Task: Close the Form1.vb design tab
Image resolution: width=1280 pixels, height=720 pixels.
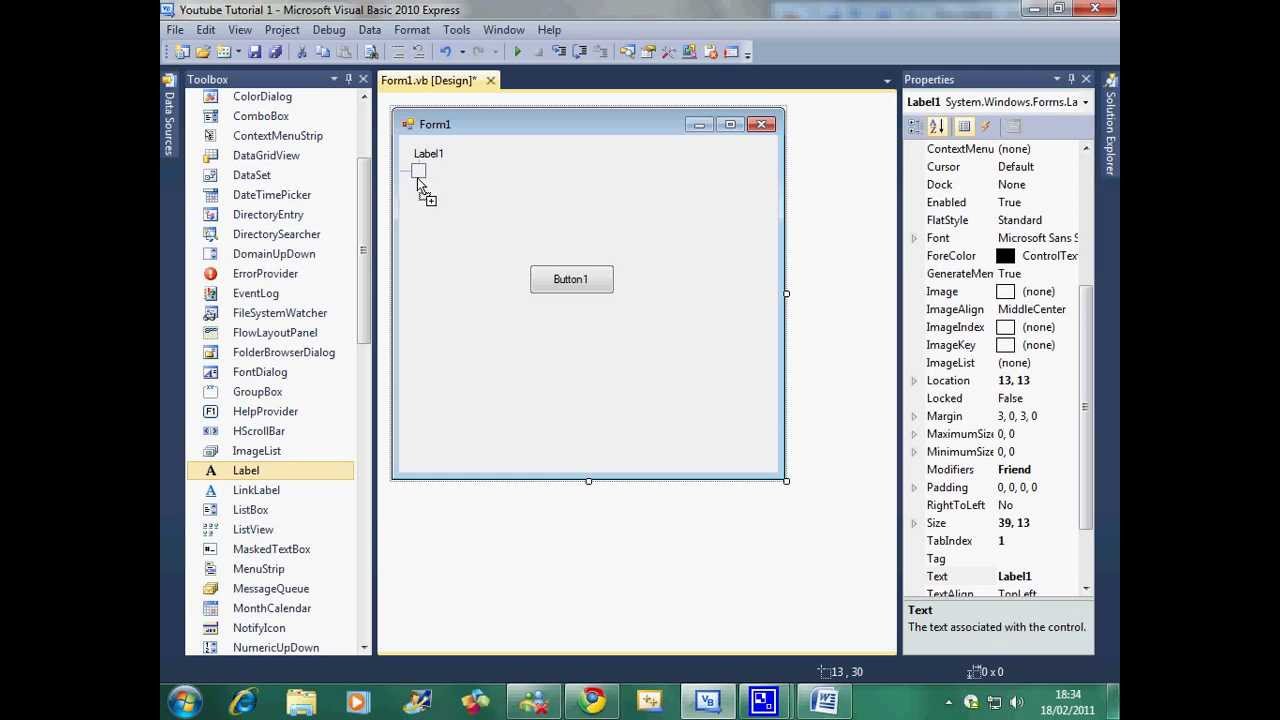Action: point(491,80)
